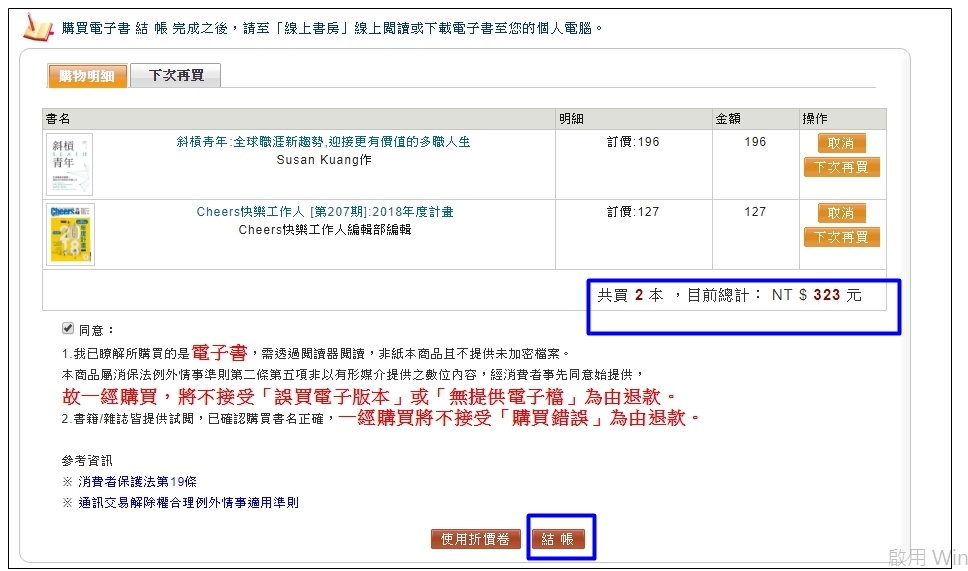968x571 pixels.
Task: Open the Cheers快樂工作人 第207期 title link
Action: 324,212
